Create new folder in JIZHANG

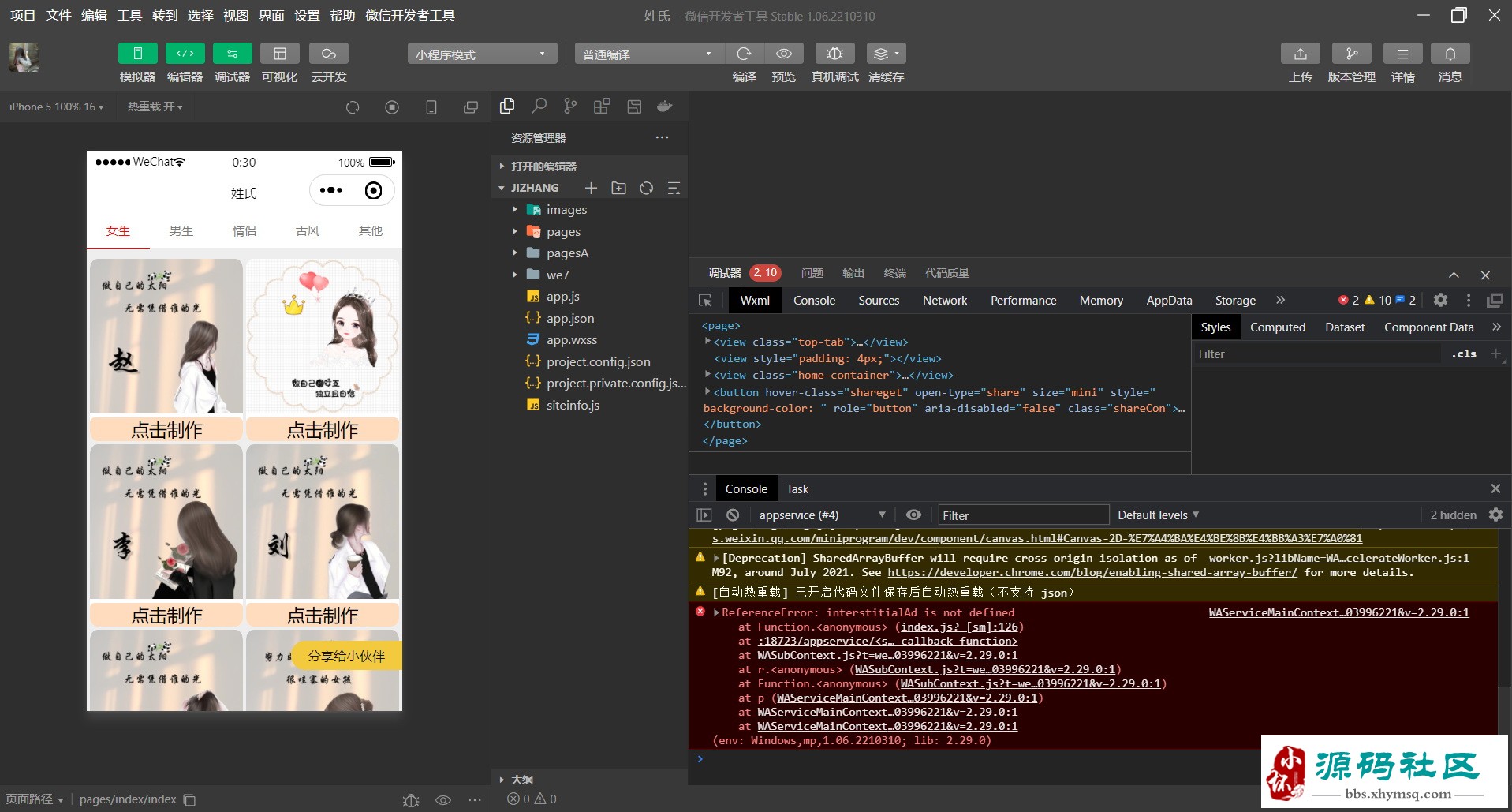click(x=619, y=188)
